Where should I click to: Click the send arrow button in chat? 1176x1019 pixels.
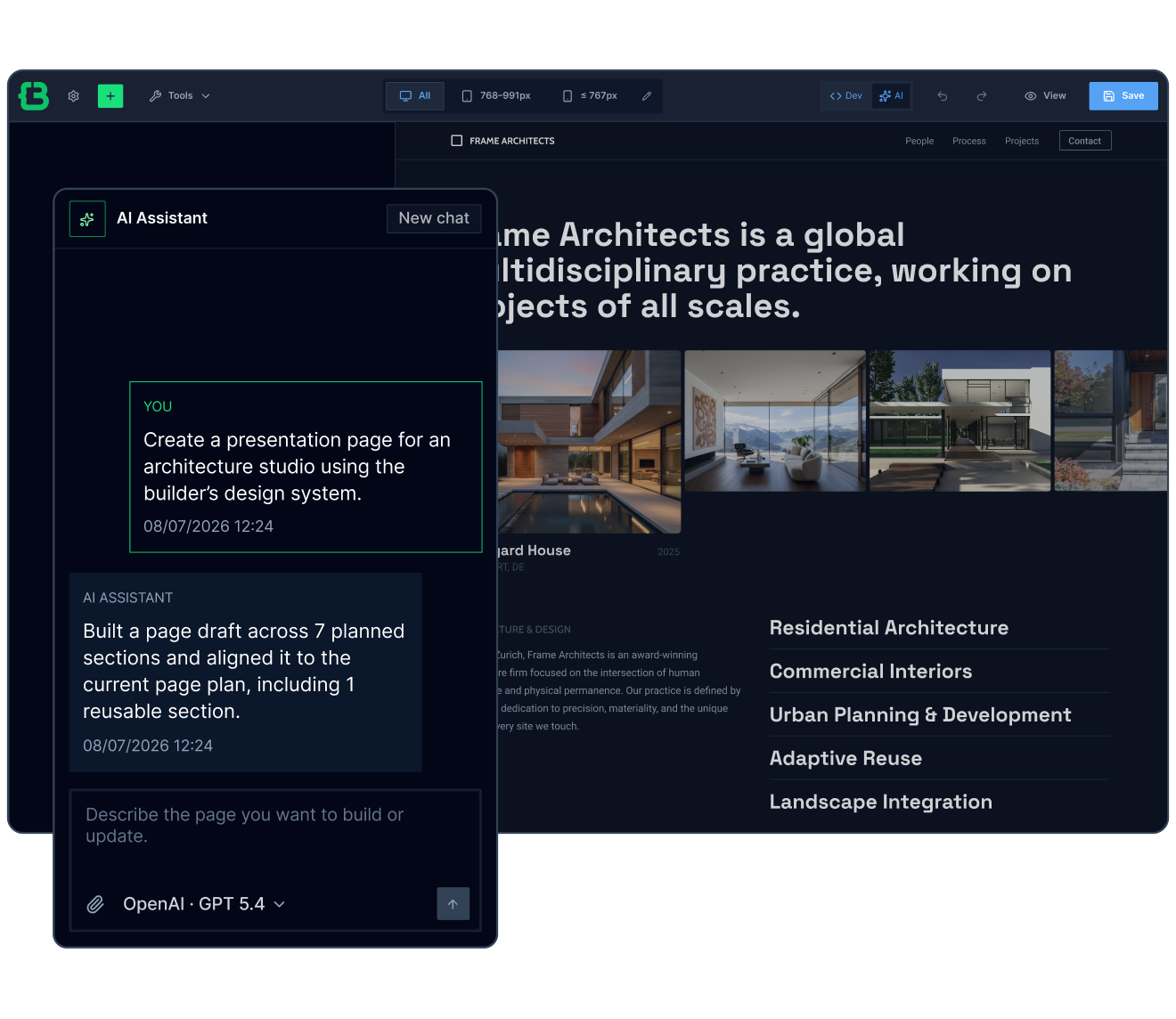point(453,904)
